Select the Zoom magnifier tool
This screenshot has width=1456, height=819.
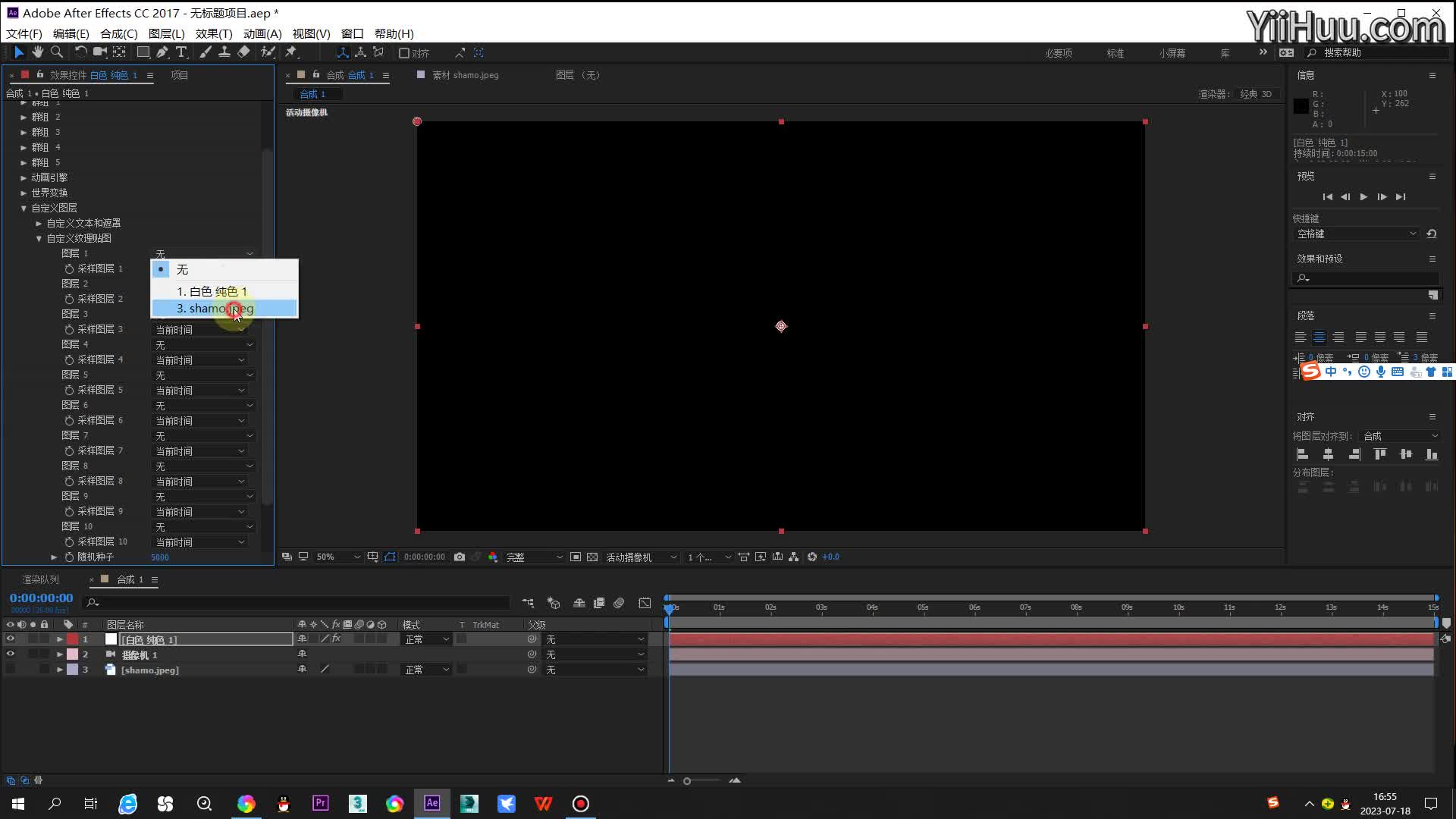pyautogui.click(x=56, y=52)
